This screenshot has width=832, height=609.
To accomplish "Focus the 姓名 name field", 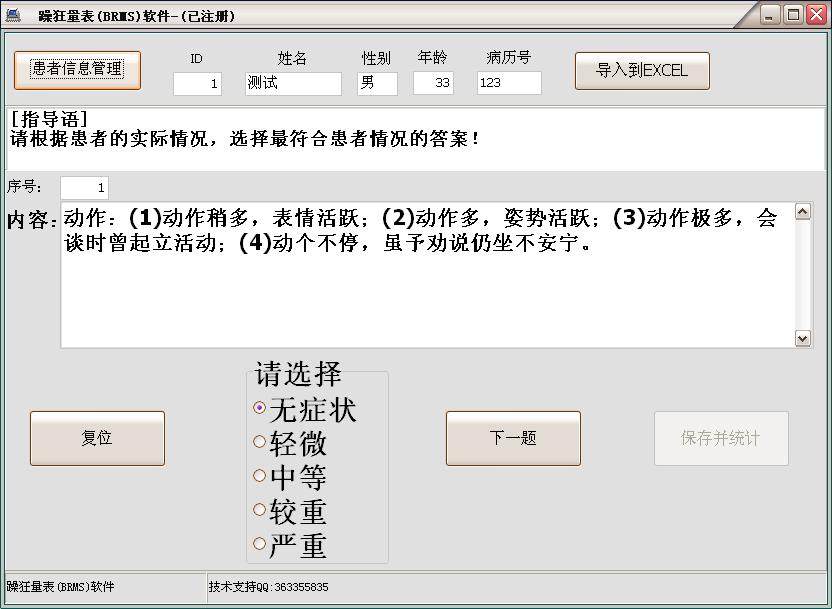I will tap(293, 84).
